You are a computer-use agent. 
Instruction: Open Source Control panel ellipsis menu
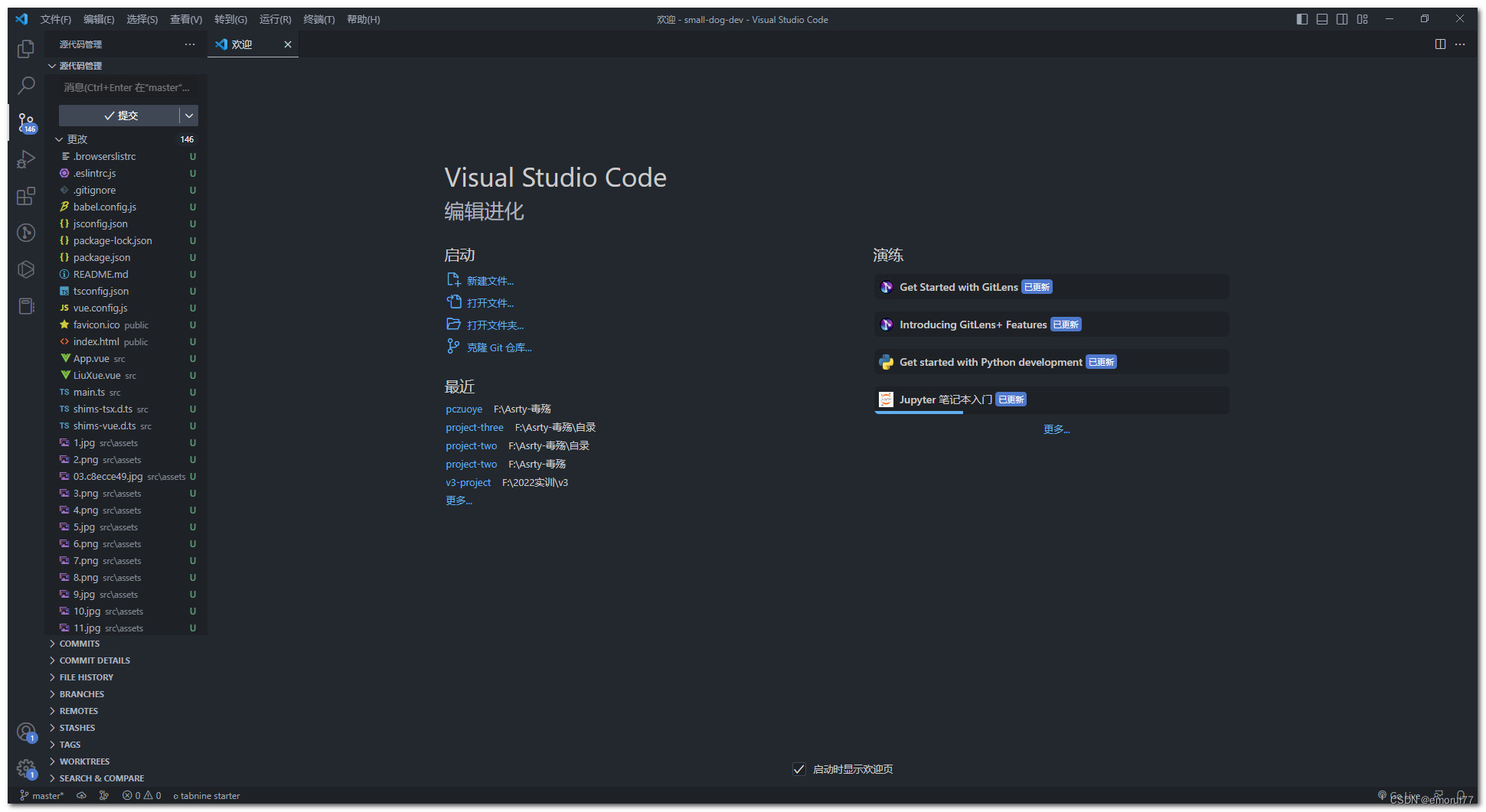(190, 44)
